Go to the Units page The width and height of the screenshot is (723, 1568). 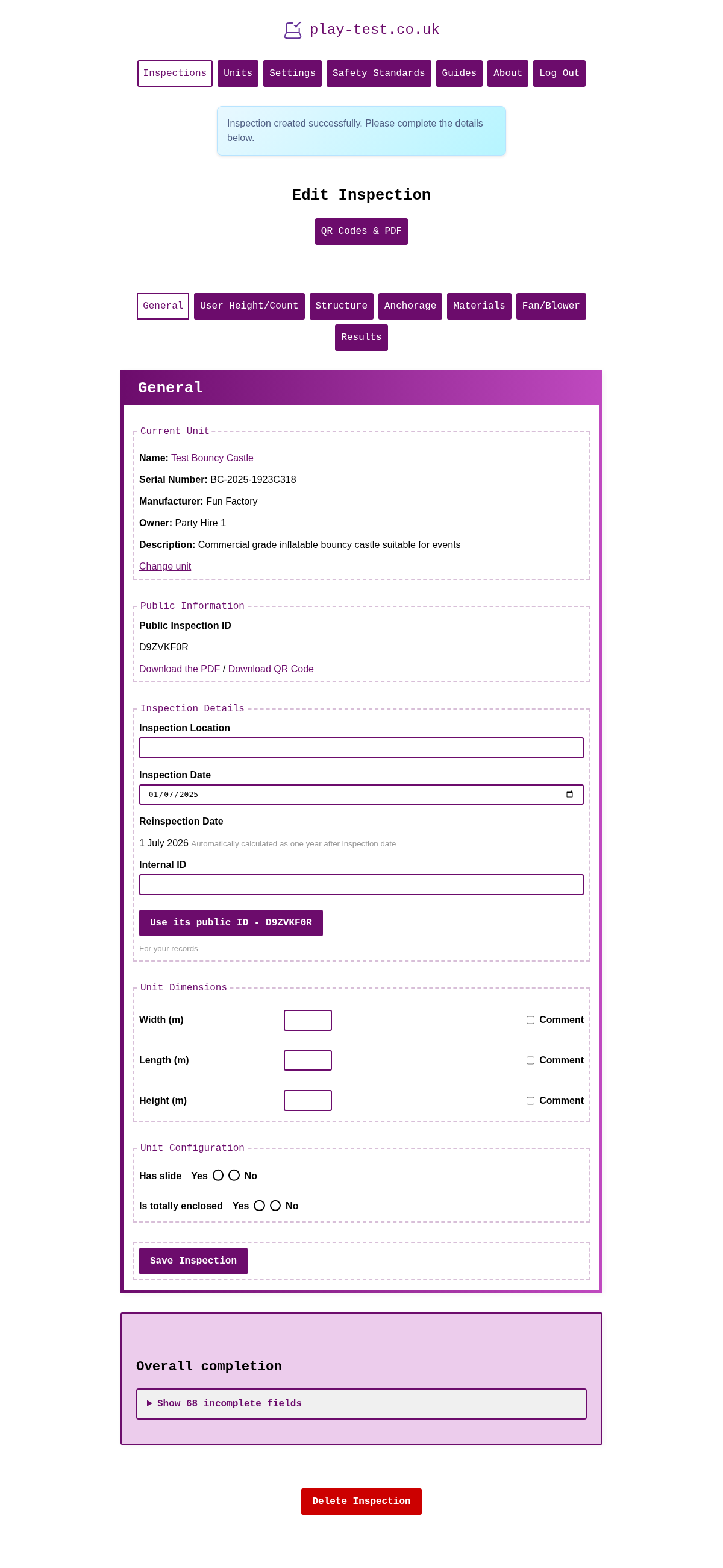[x=237, y=73]
